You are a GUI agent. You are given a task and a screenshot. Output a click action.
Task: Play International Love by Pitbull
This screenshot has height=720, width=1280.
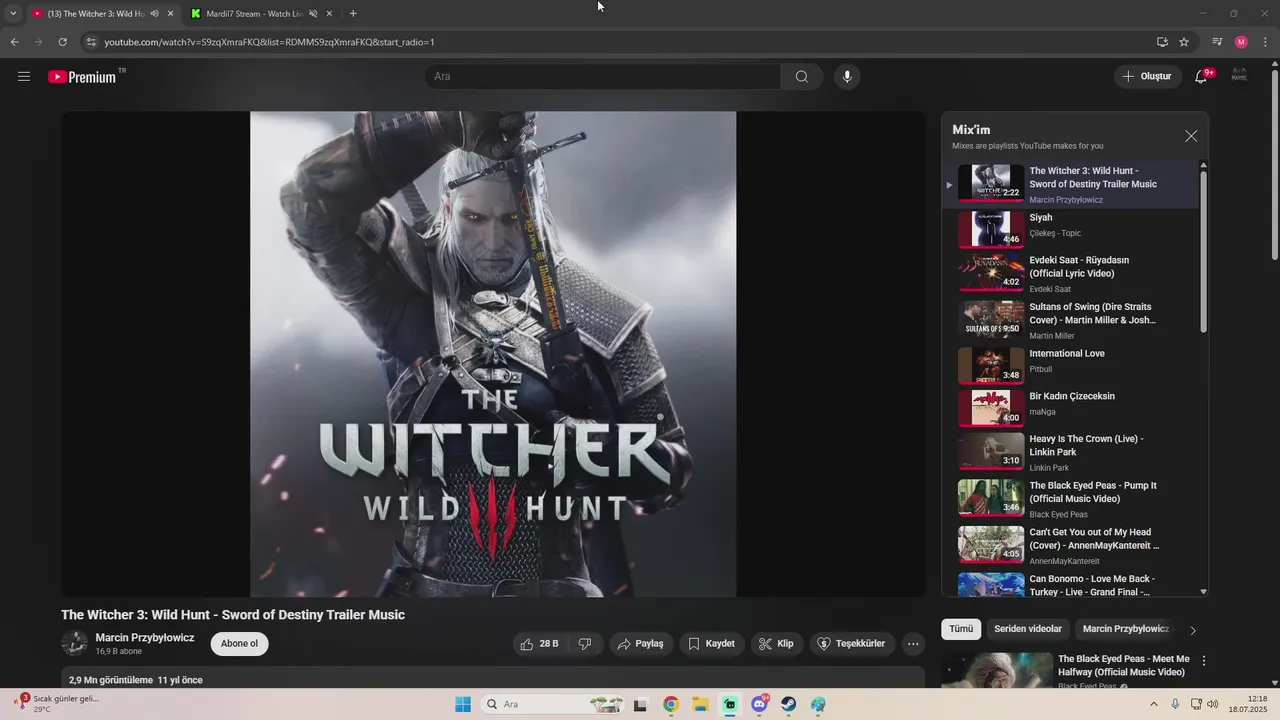click(1070, 365)
